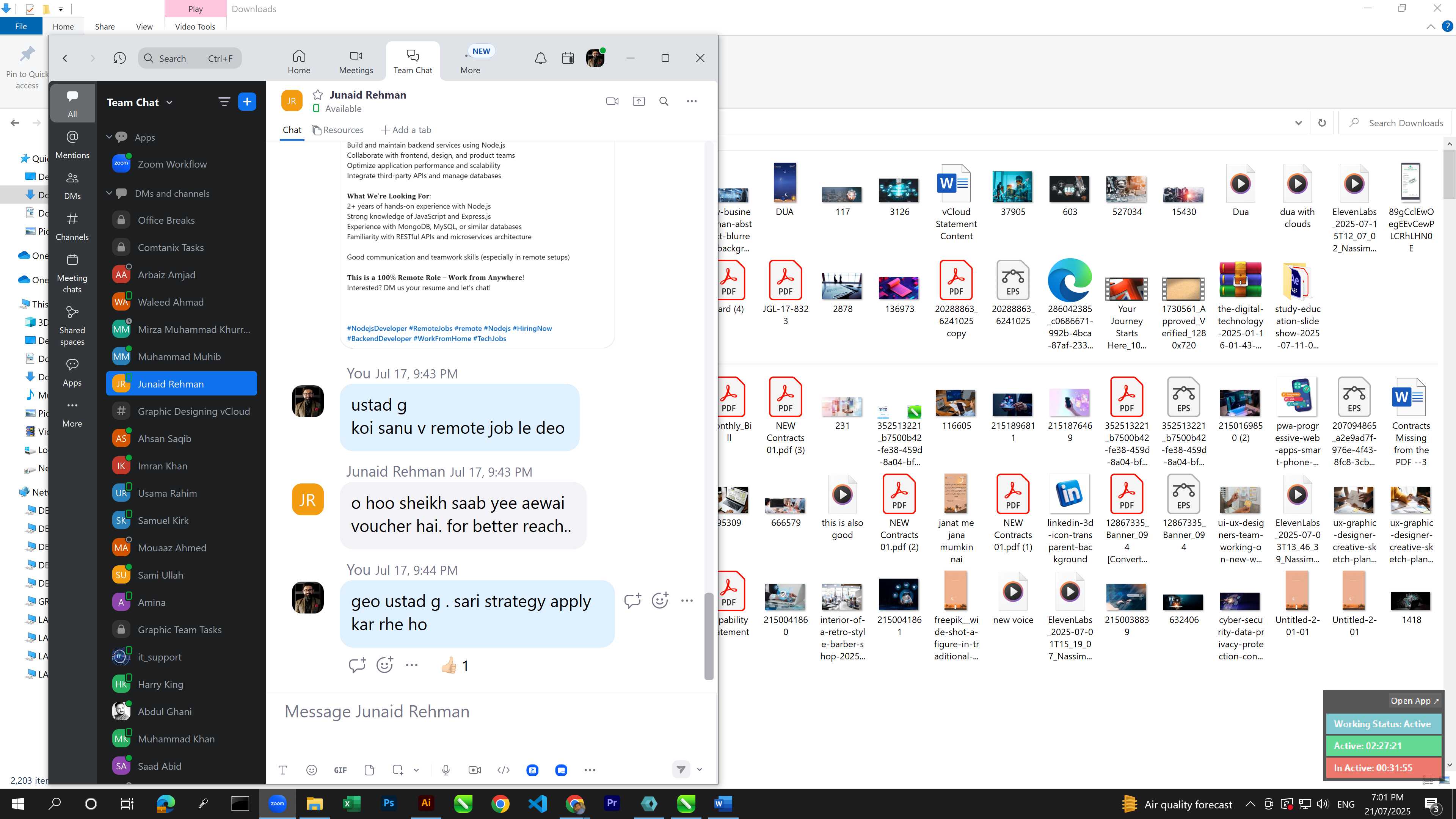Attach a file in composer
Viewport: 1456px width, 819px height.
coord(369,770)
